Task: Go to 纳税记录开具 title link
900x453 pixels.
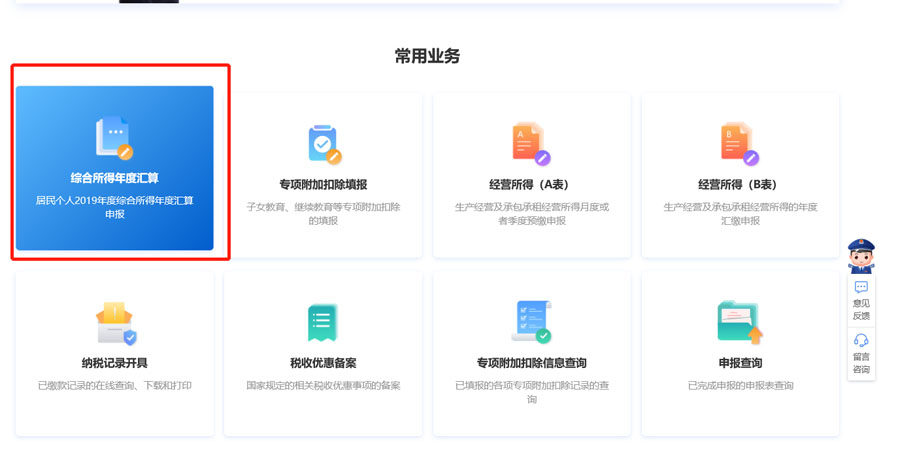Action: pos(115,363)
